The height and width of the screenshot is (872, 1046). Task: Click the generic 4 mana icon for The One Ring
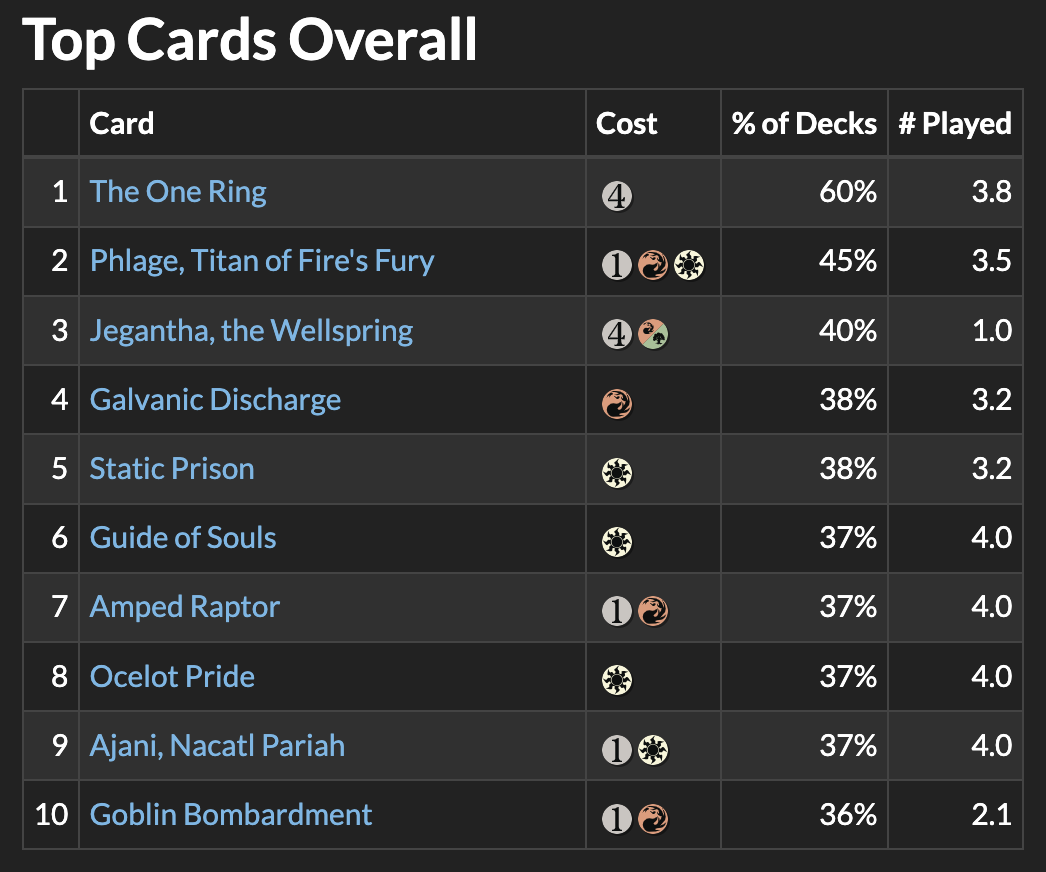tap(617, 195)
